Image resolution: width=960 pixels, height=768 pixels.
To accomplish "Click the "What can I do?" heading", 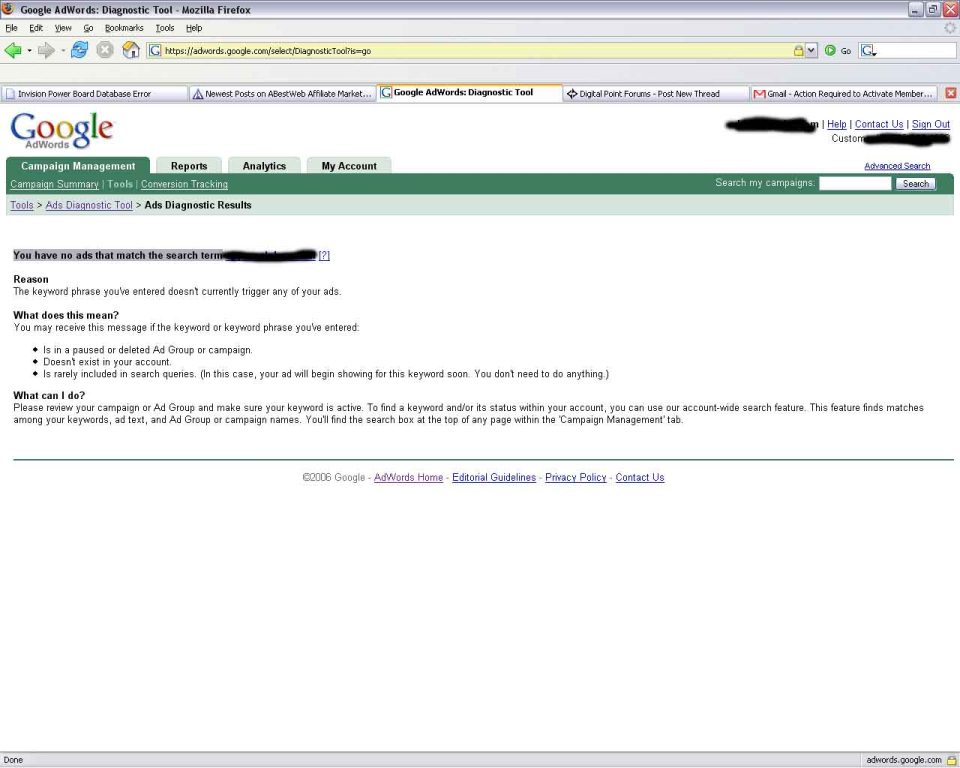I will point(49,396).
